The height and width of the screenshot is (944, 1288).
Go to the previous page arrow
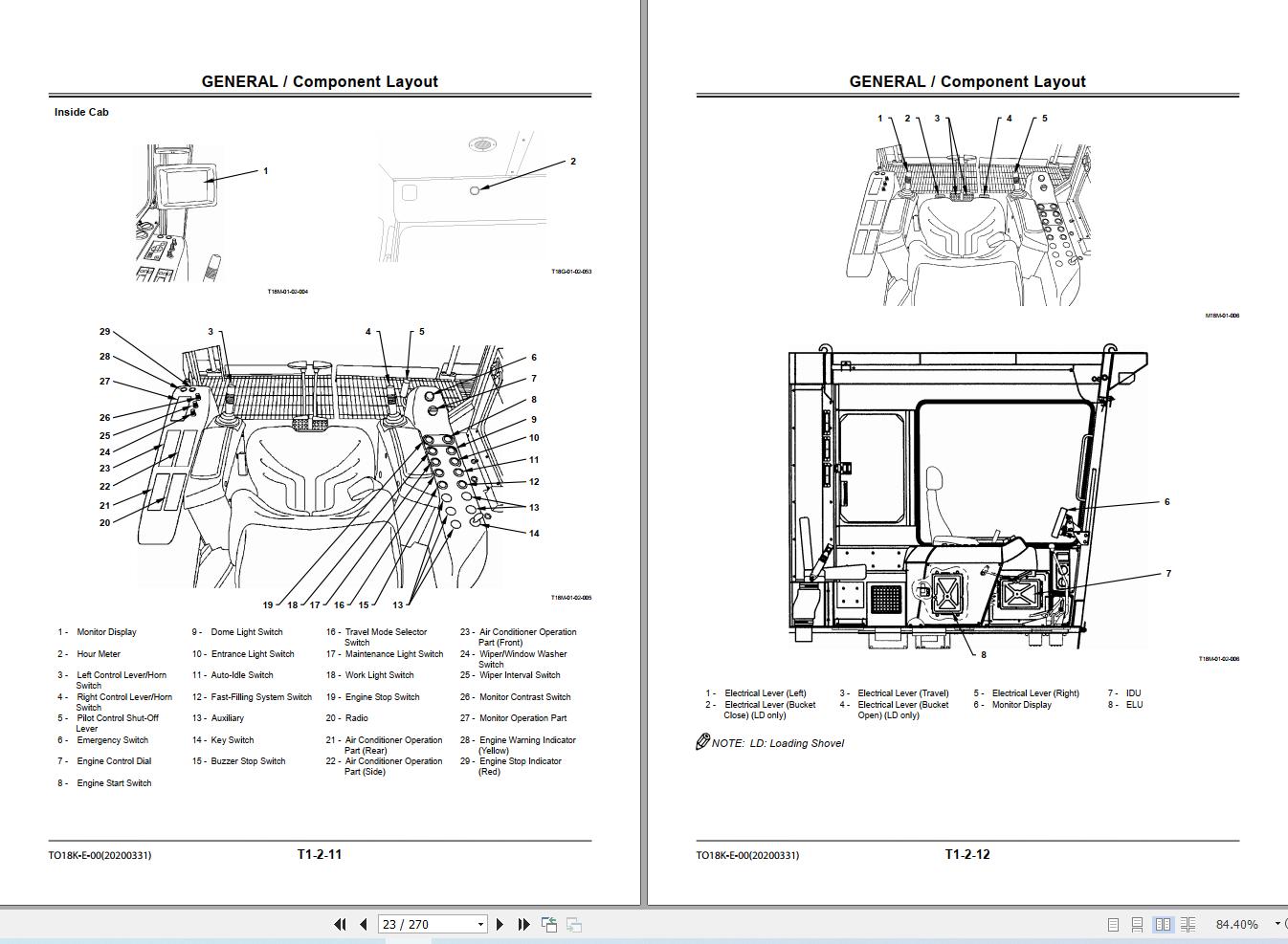click(x=363, y=924)
